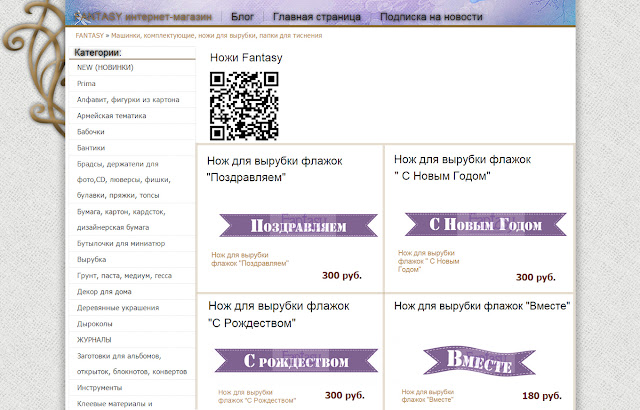
Task: Click small description link "С Рождеством"
Action: (257, 396)
